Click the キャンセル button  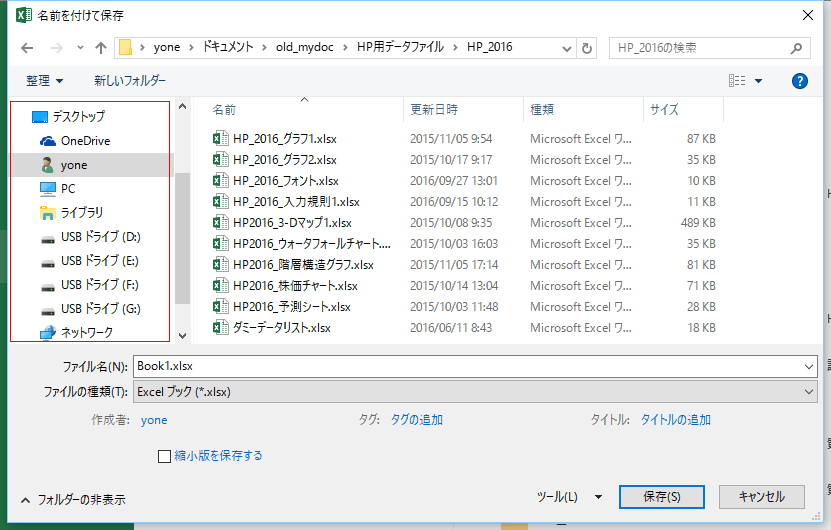[x=762, y=497]
